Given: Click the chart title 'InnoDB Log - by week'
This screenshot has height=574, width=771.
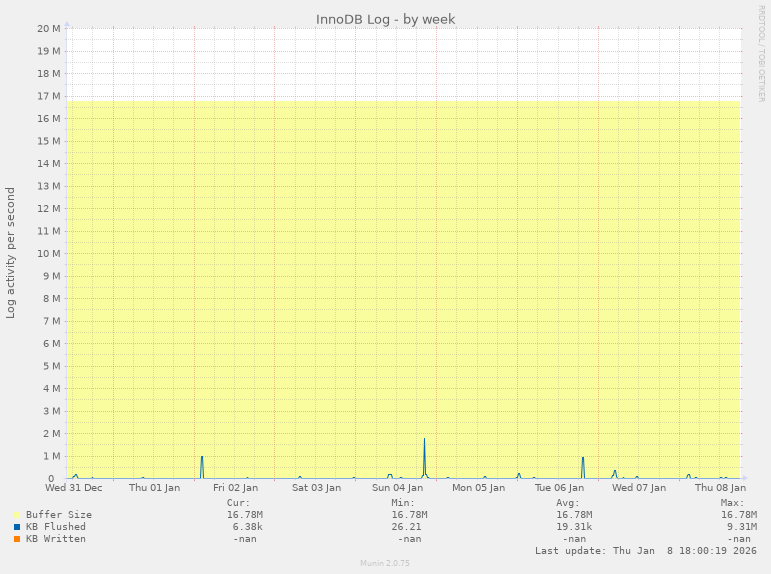Looking at the screenshot, I should (x=386, y=19).
